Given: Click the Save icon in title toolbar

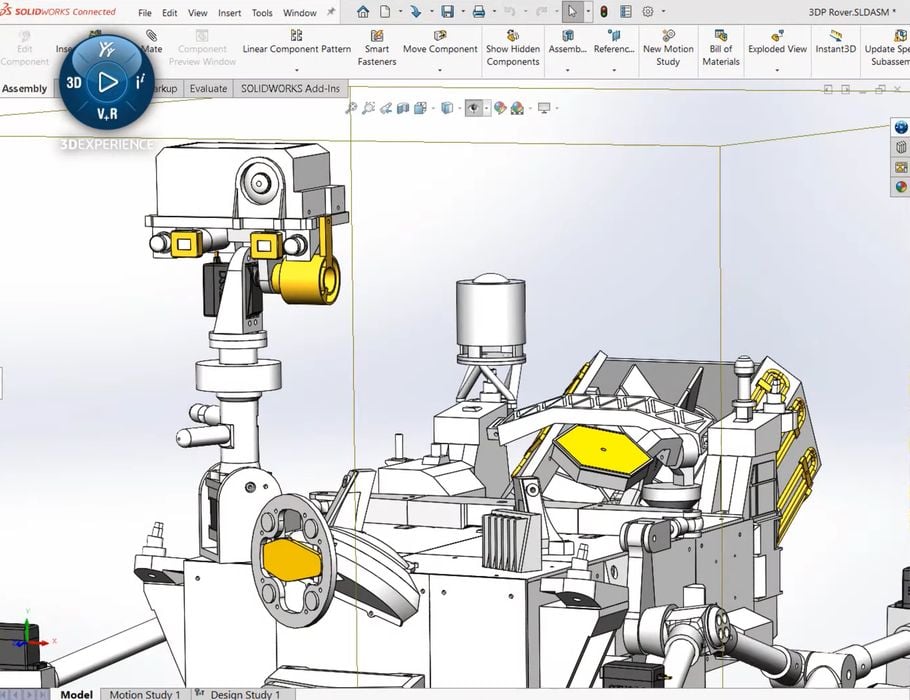Looking at the screenshot, I should [447, 12].
